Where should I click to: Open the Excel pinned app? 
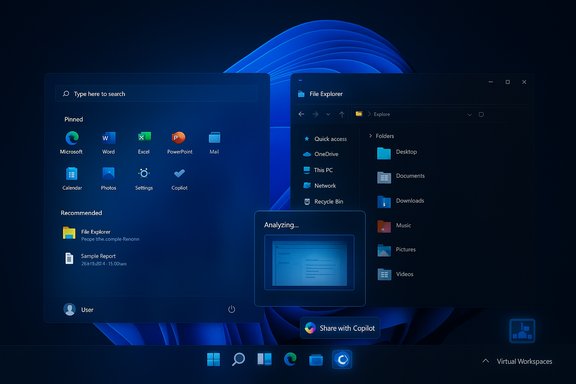tap(144, 143)
